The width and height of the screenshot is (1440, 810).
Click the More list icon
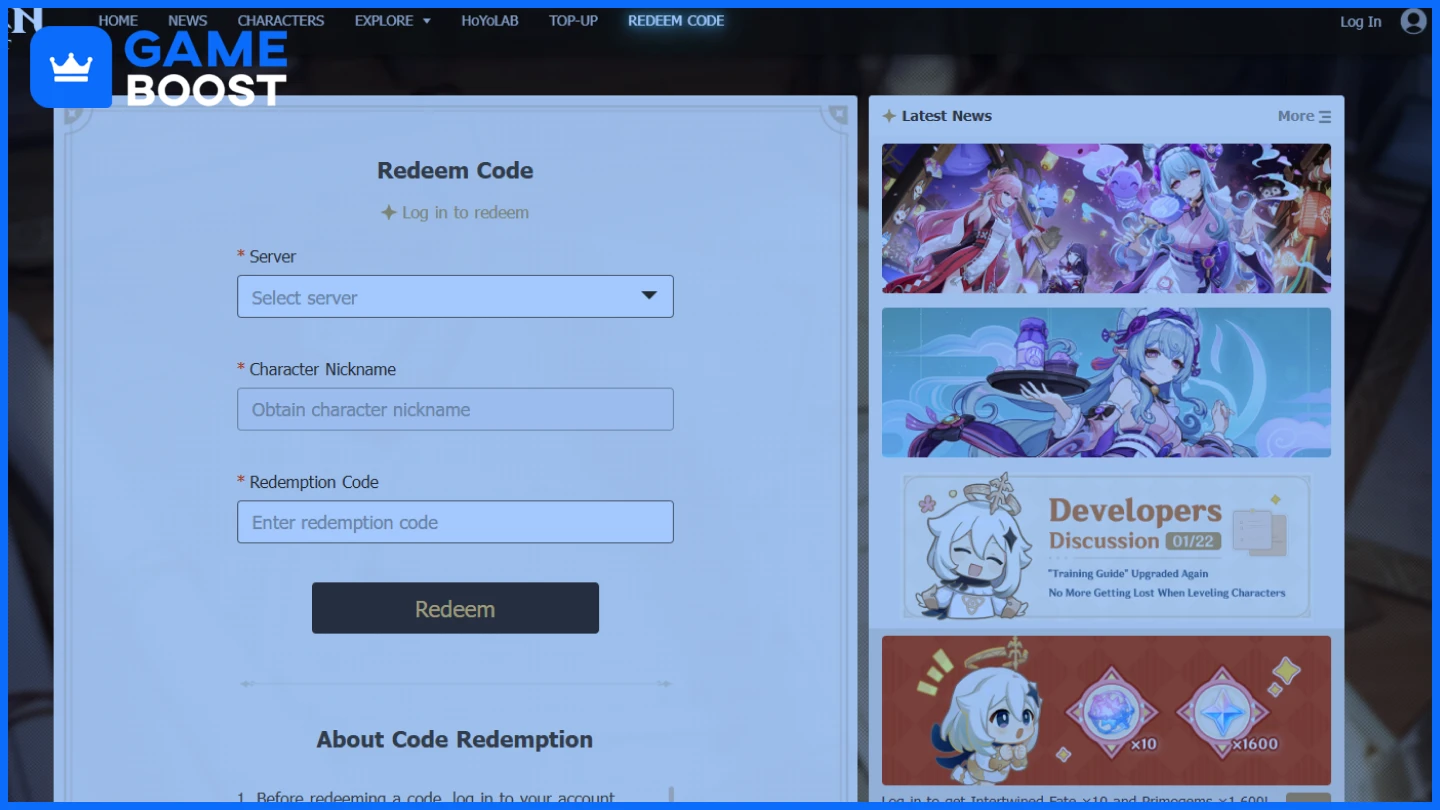(1325, 117)
